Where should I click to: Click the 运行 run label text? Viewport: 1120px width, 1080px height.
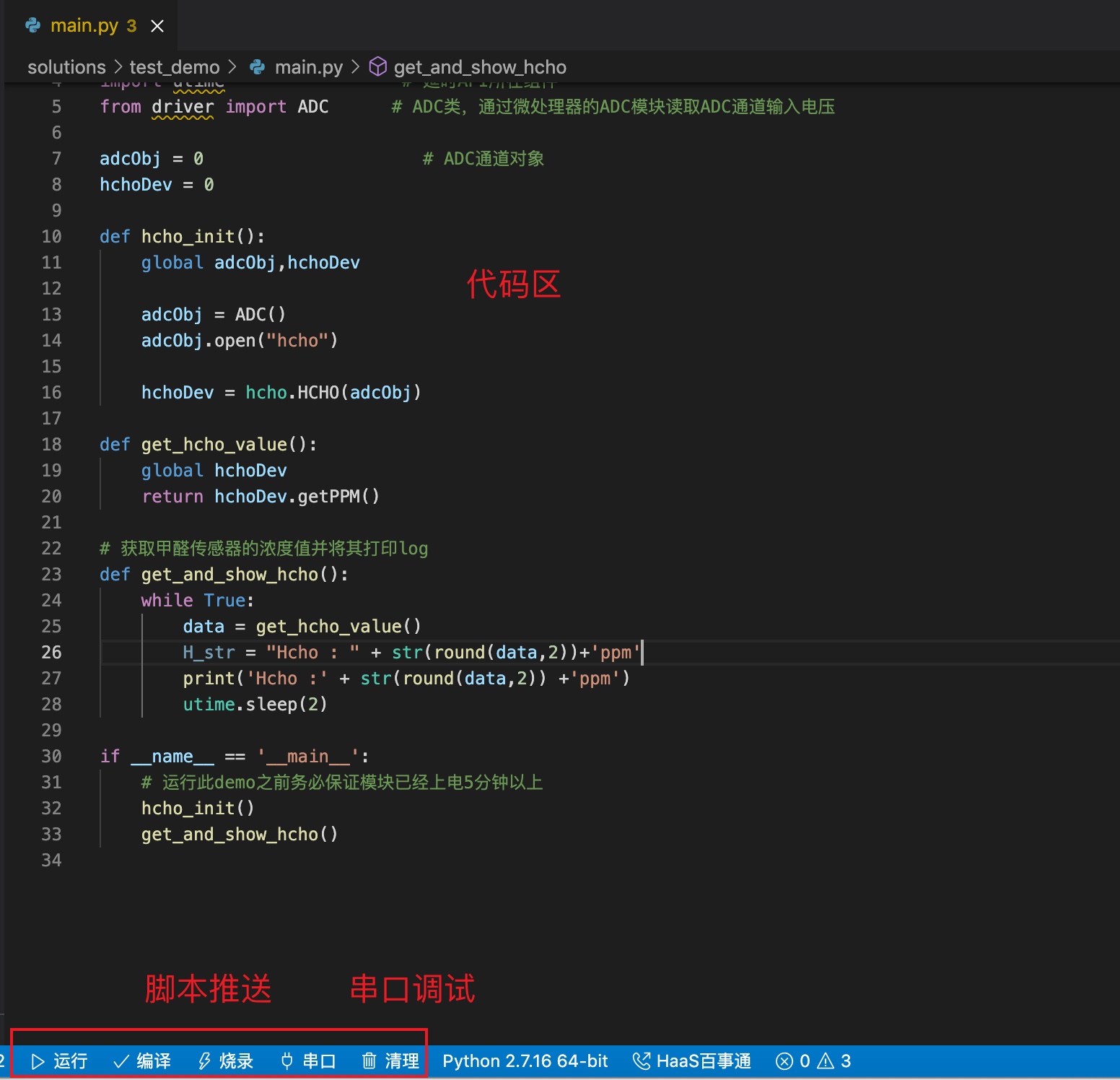(x=69, y=1061)
